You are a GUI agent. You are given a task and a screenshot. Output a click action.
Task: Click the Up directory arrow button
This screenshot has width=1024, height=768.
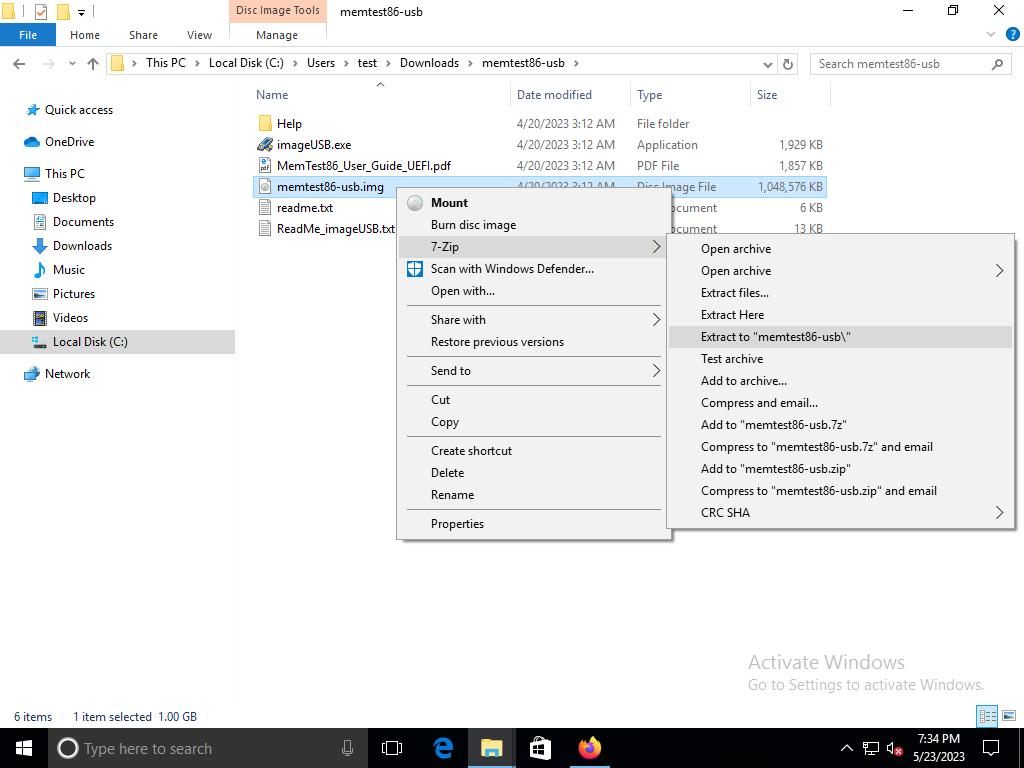(x=93, y=63)
